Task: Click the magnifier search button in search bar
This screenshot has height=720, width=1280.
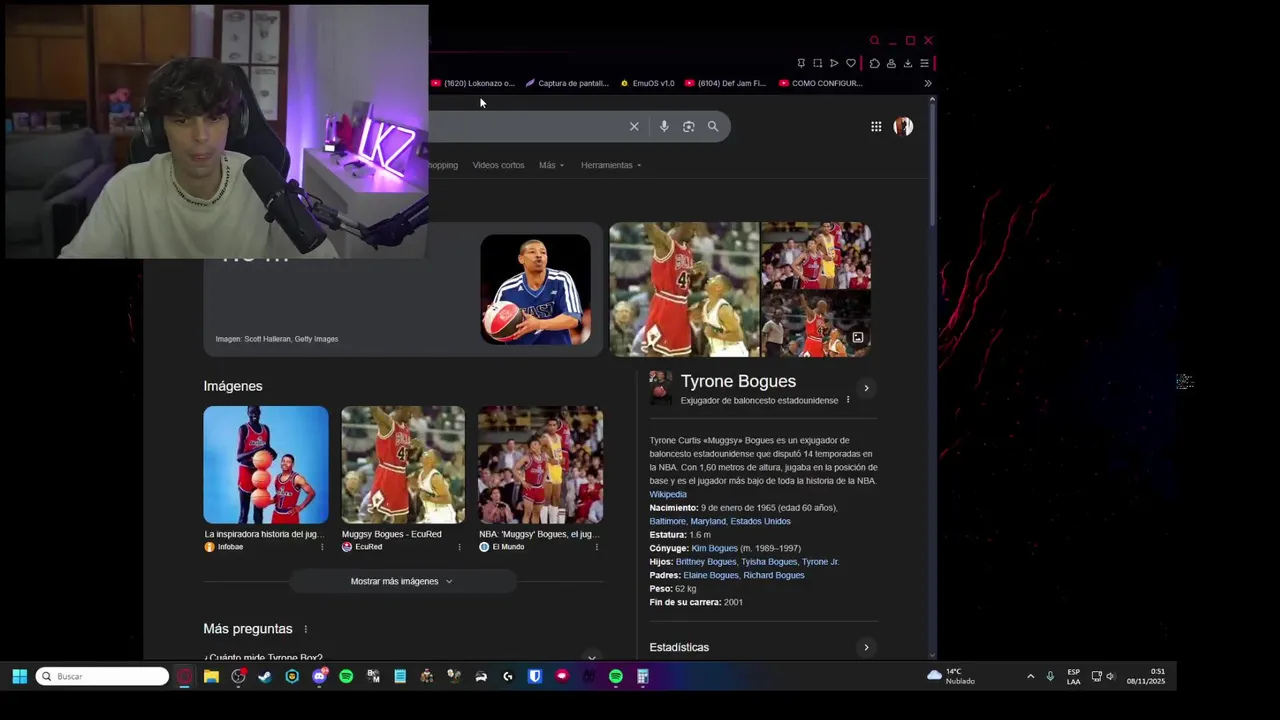Action: point(713,126)
